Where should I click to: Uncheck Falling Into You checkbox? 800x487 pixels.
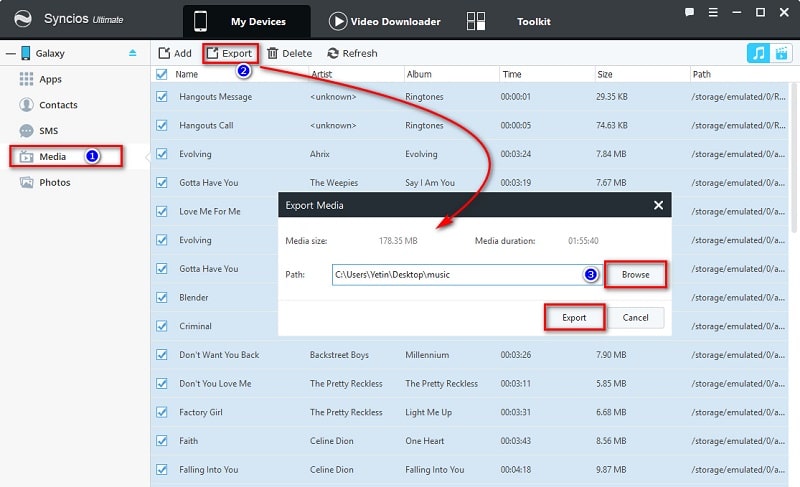click(162, 470)
